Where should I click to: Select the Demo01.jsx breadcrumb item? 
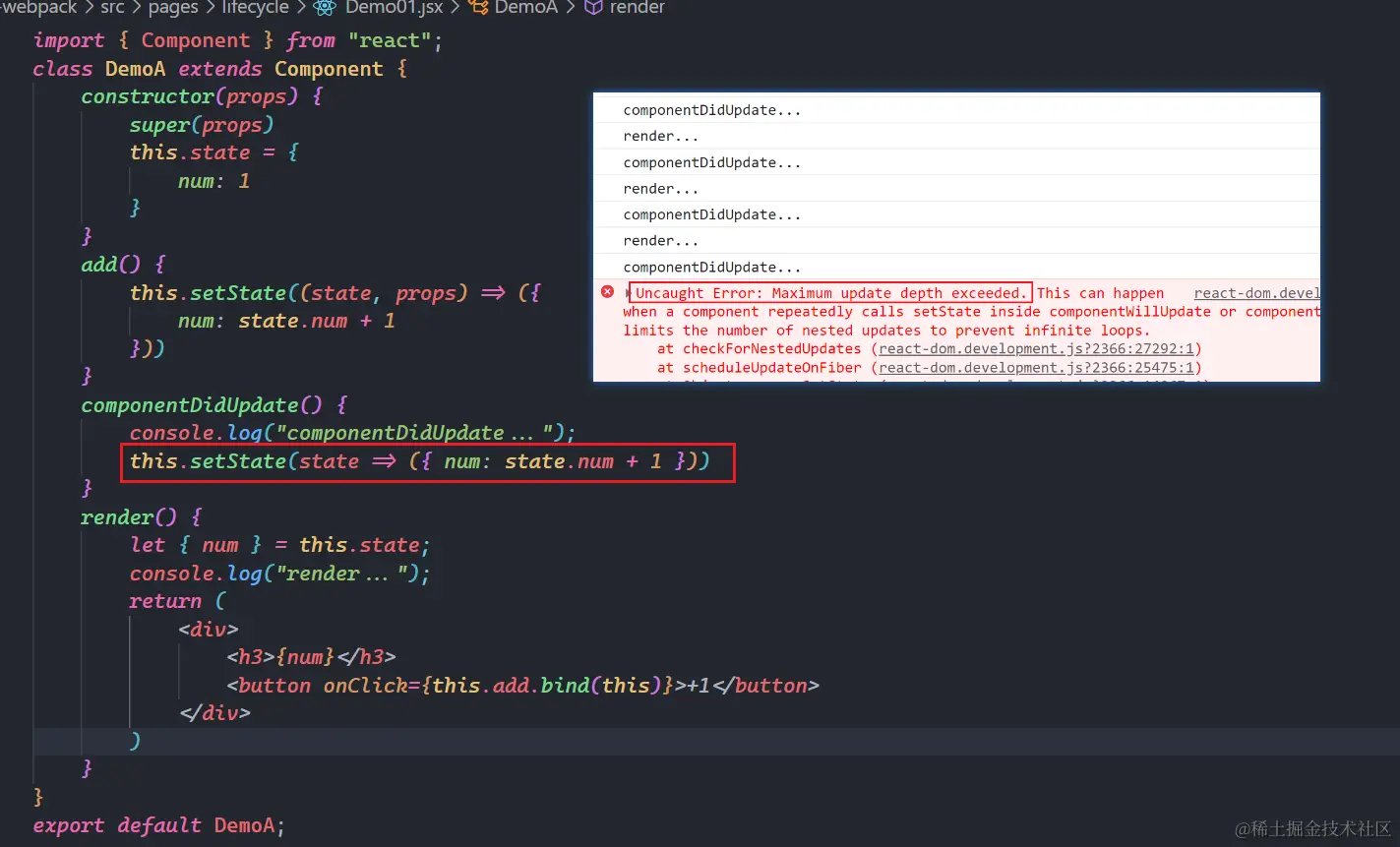(x=394, y=8)
